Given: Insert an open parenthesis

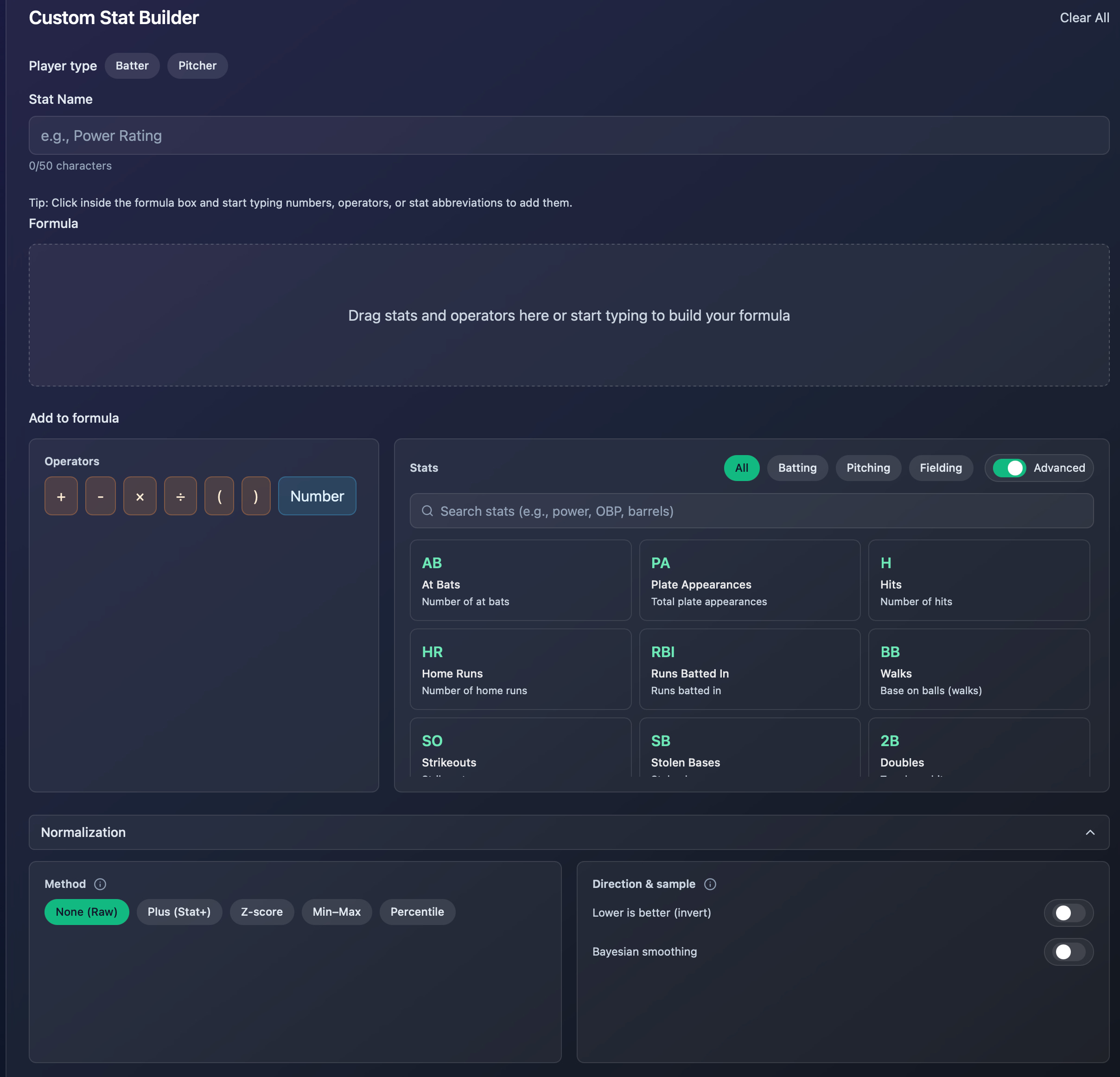Looking at the screenshot, I should point(219,496).
